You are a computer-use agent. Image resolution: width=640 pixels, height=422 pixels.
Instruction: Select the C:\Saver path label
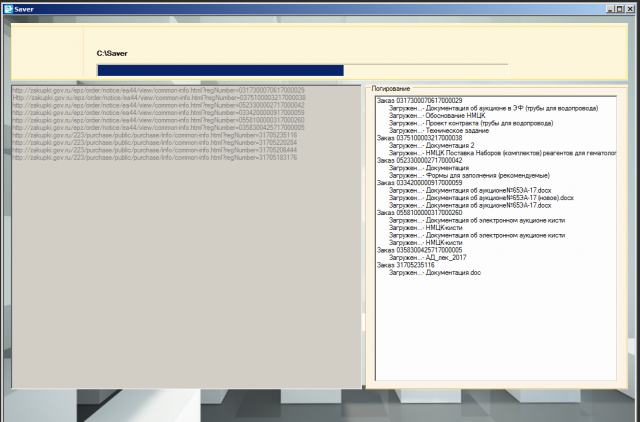coord(112,53)
